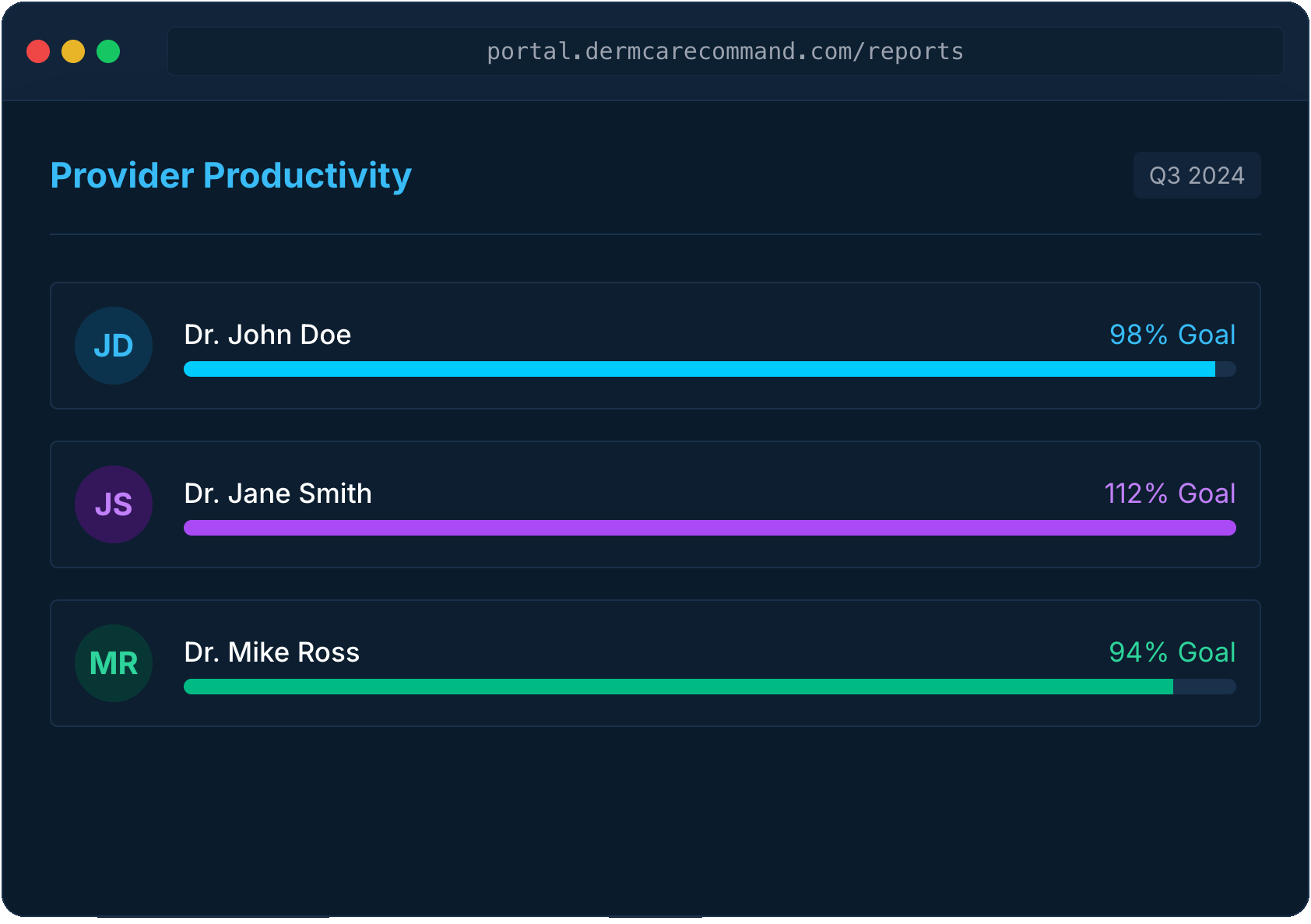The height and width of the screenshot is (924, 1311).
Task: Click the Provider Productivity heading
Action: click(230, 176)
